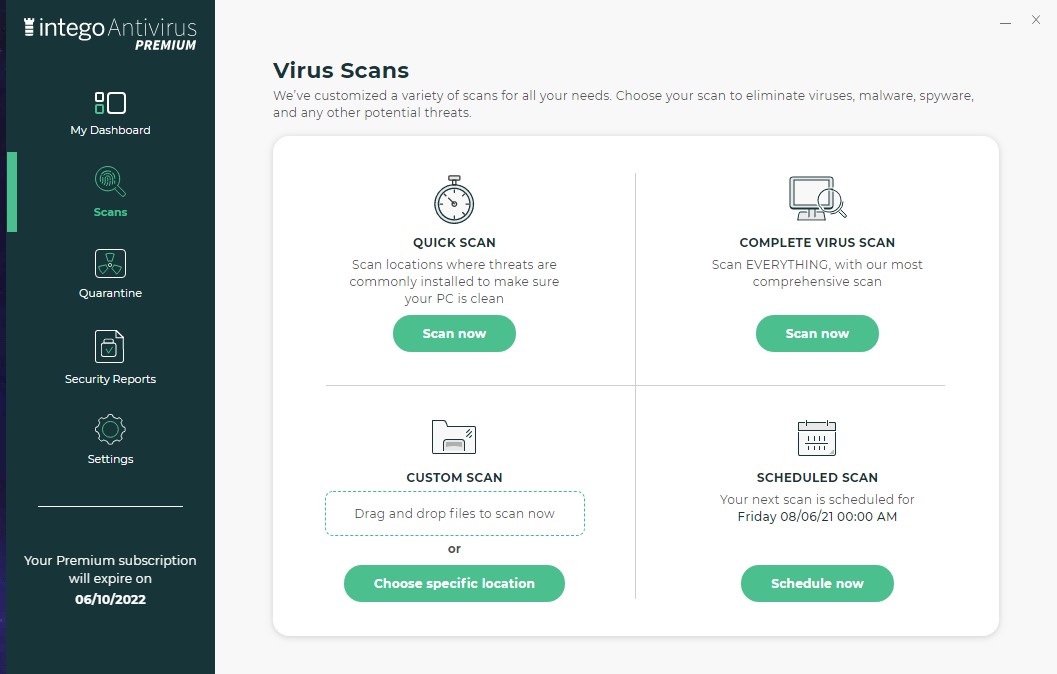Screen dimensions: 1057x674
Task: Click the Quarantine biohazard icon
Action: pos(110,264)
